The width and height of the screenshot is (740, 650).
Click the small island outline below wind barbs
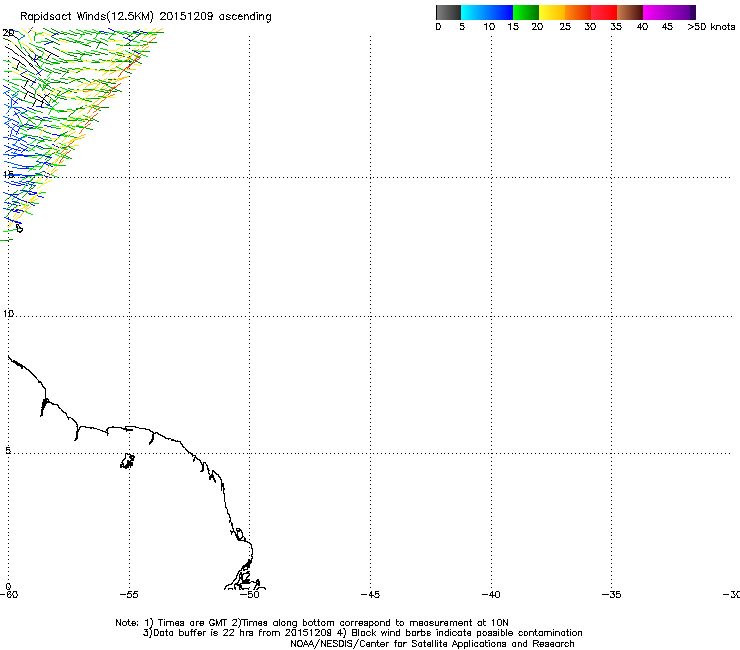[x=19, y=228]
